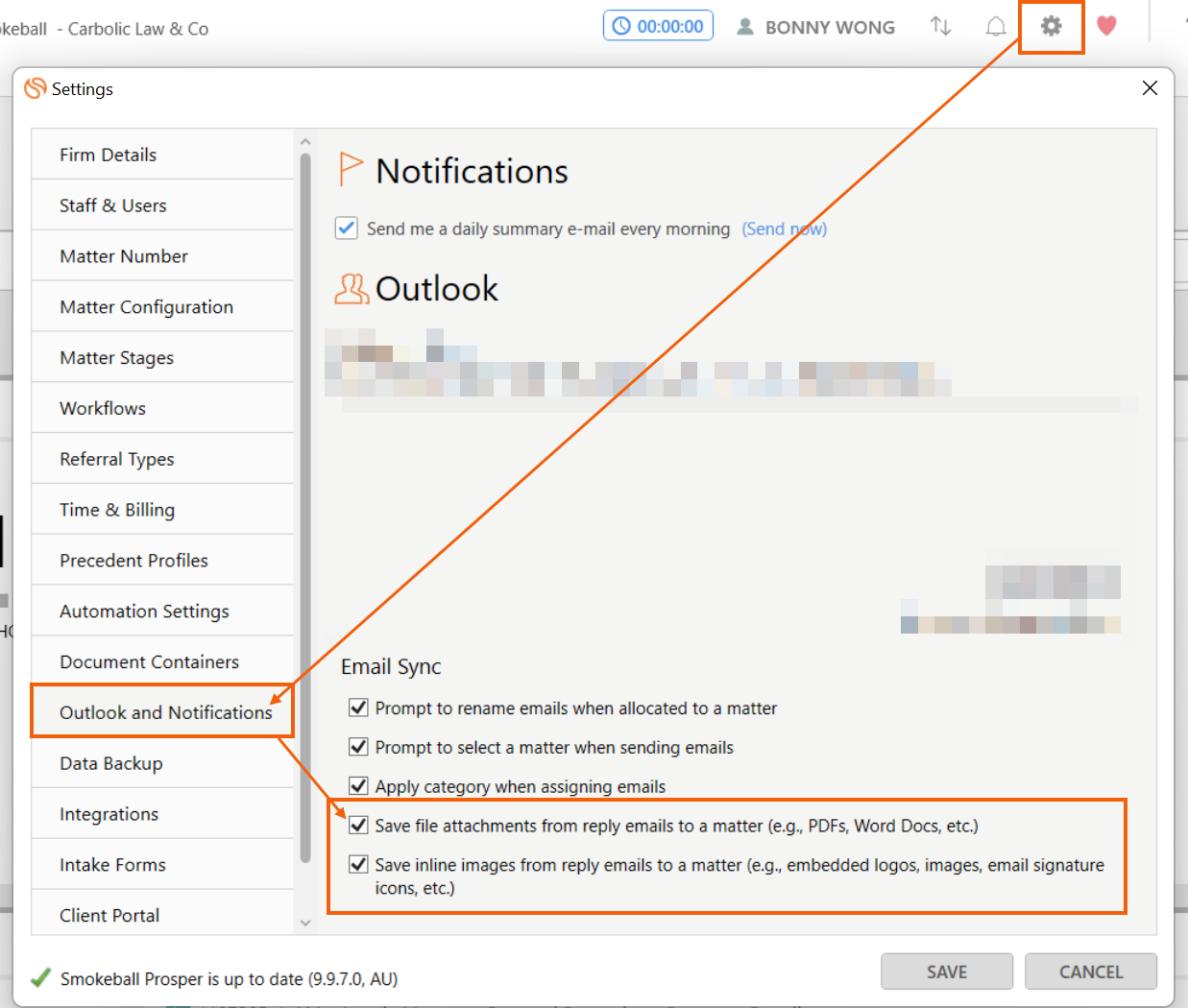This screenshot has height=1008, width=1188.
Task: Toggle Prompt to rename emails checkbox
Action: click(x=358, y=708)
